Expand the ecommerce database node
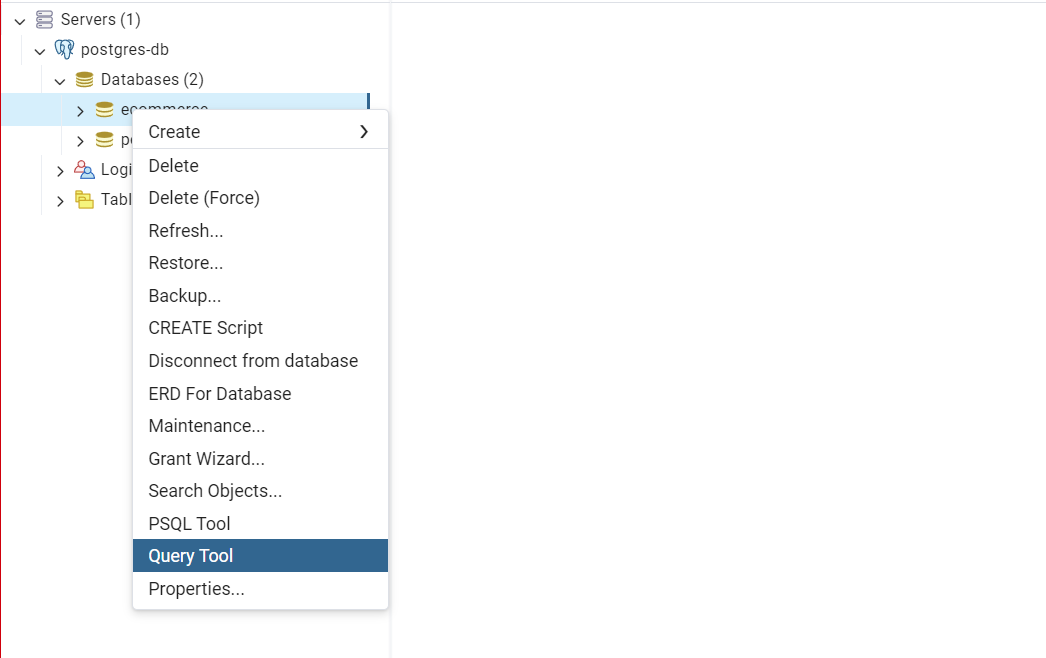This screenshot has width=1046, height=658. point(80,110)
